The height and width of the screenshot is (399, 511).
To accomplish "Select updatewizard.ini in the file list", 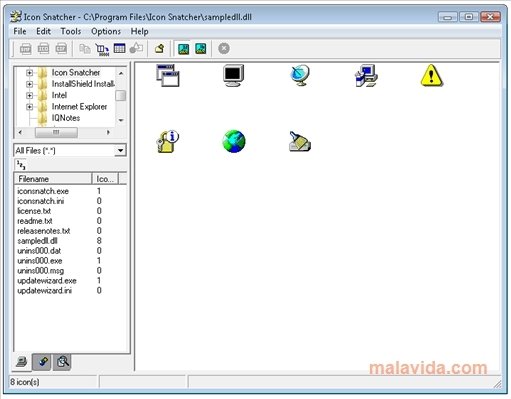I will [x=45, y=291].
